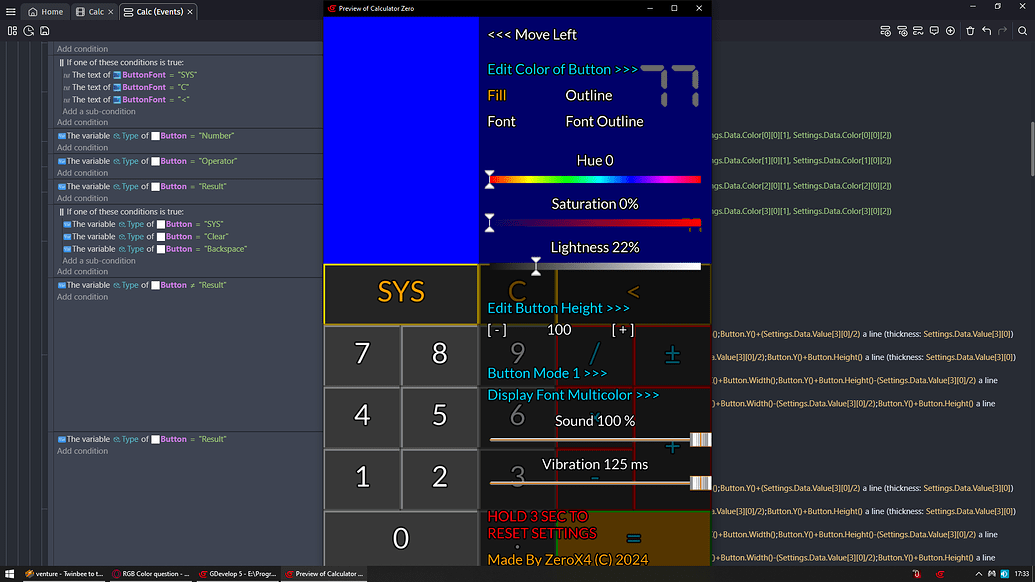The image size is (1035, 582).
Task: Click the add new event icon
Action: (886, 31)
